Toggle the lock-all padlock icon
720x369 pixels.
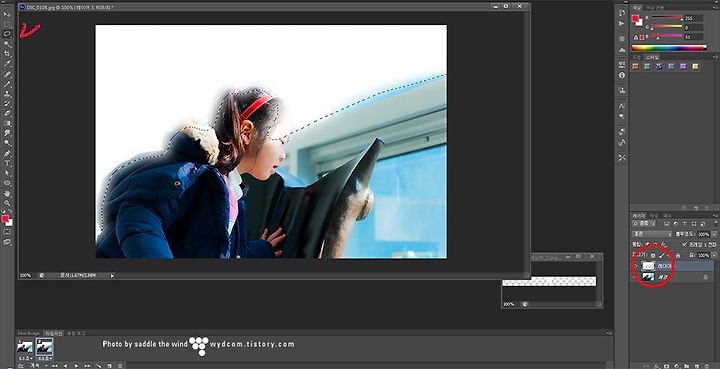pyautogui.click(x=678, y=255)
